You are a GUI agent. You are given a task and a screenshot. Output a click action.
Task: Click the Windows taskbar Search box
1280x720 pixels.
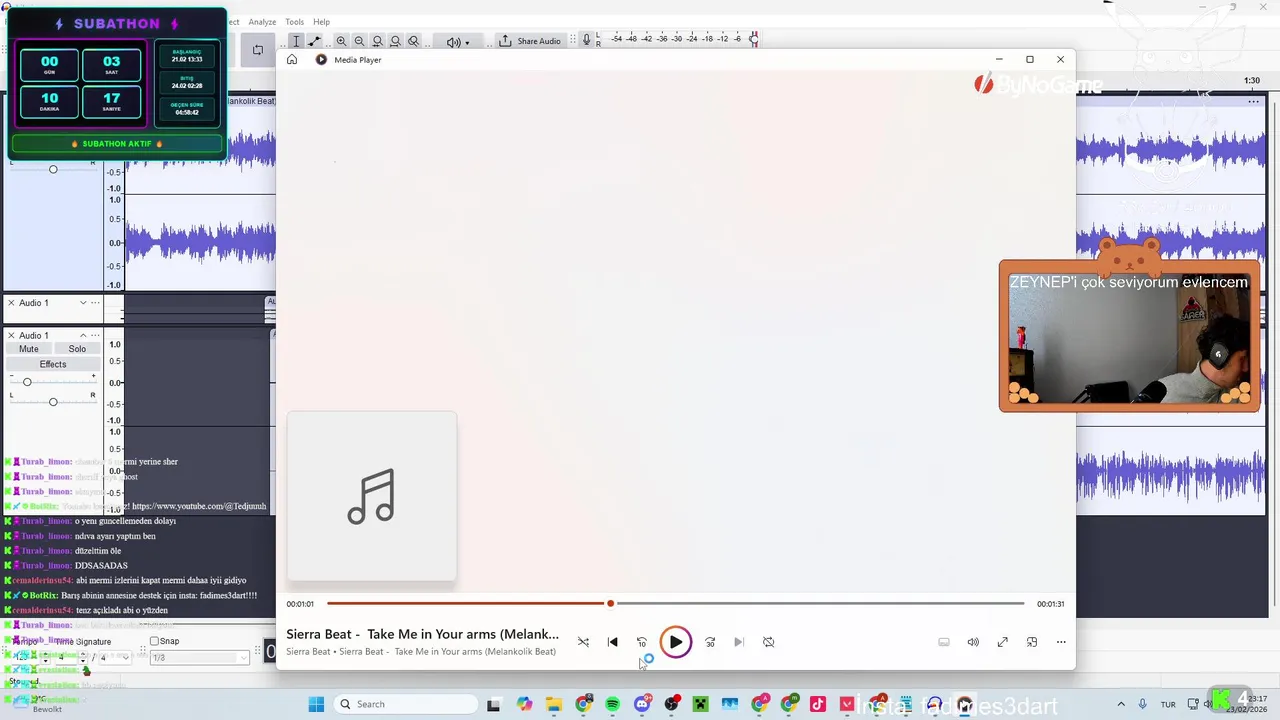405,704
